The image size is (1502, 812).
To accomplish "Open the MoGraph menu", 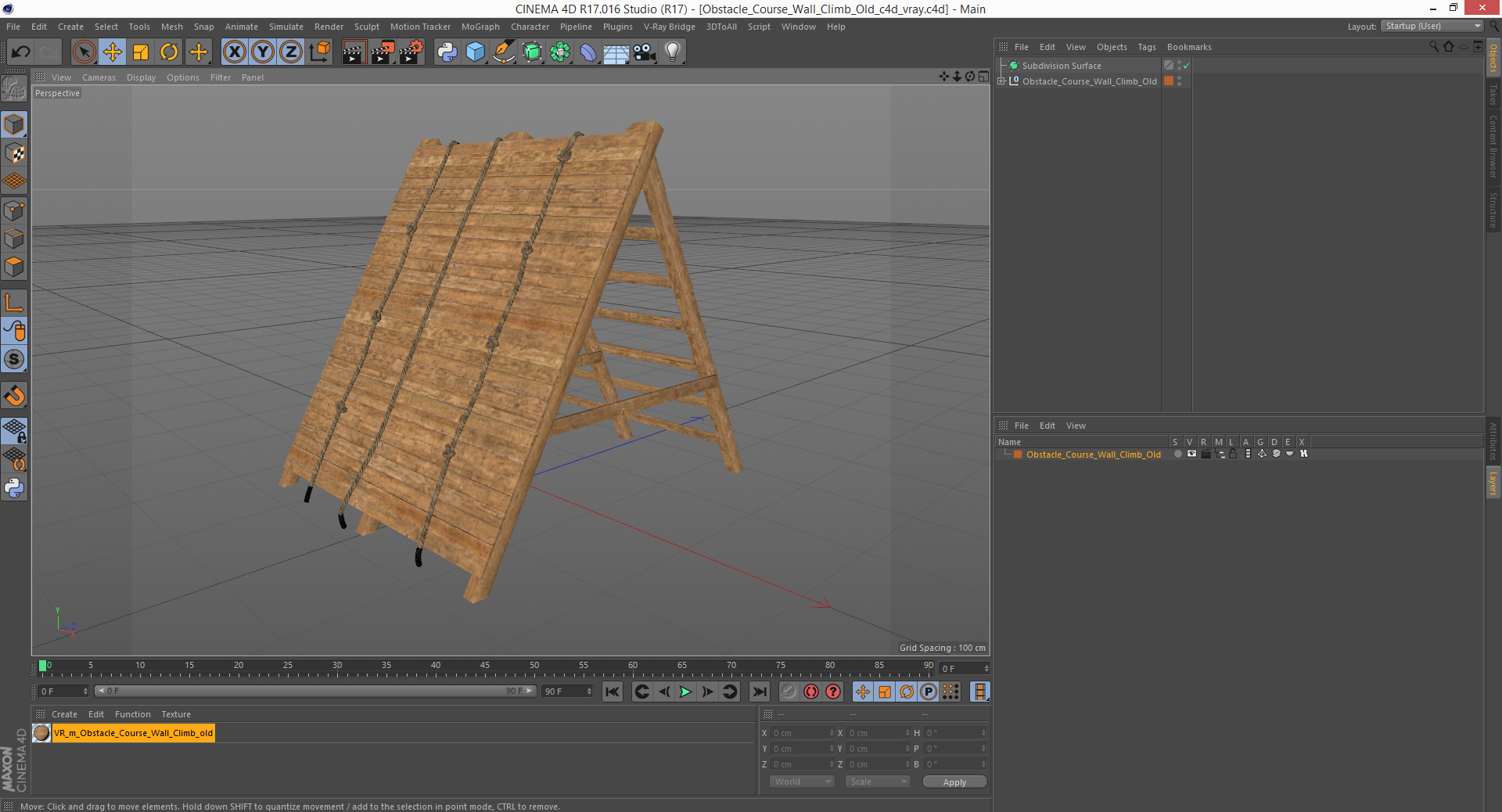I will coord(480,27).
